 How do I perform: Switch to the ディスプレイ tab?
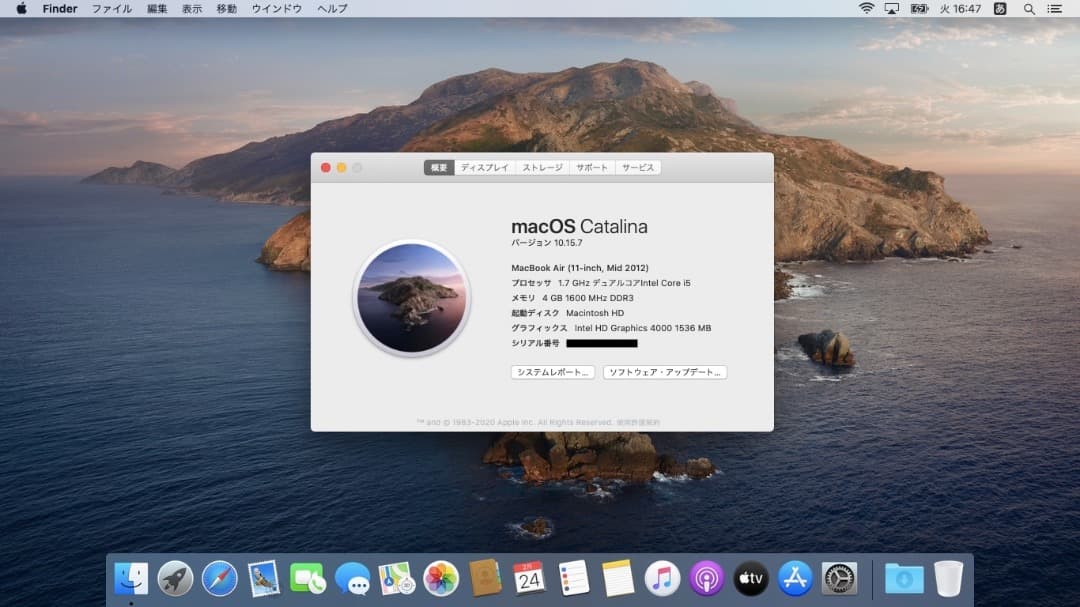tap(487, 167)
